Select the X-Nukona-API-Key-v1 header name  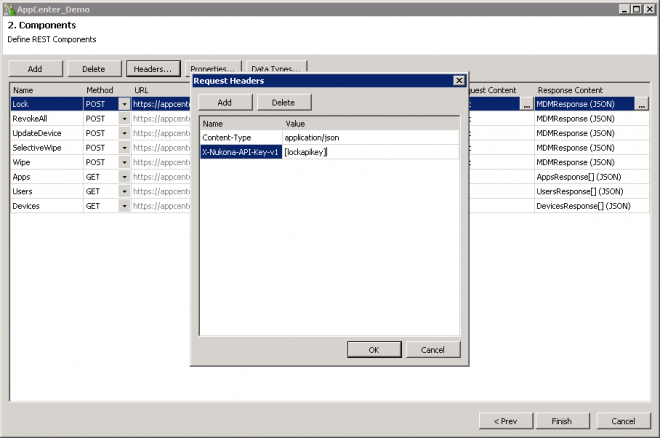click(241, 152)
